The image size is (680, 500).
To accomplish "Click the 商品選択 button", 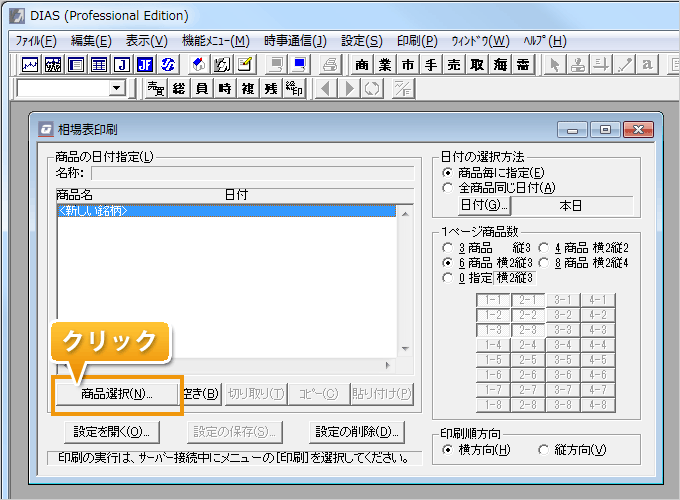I will [x=117, y=393].
